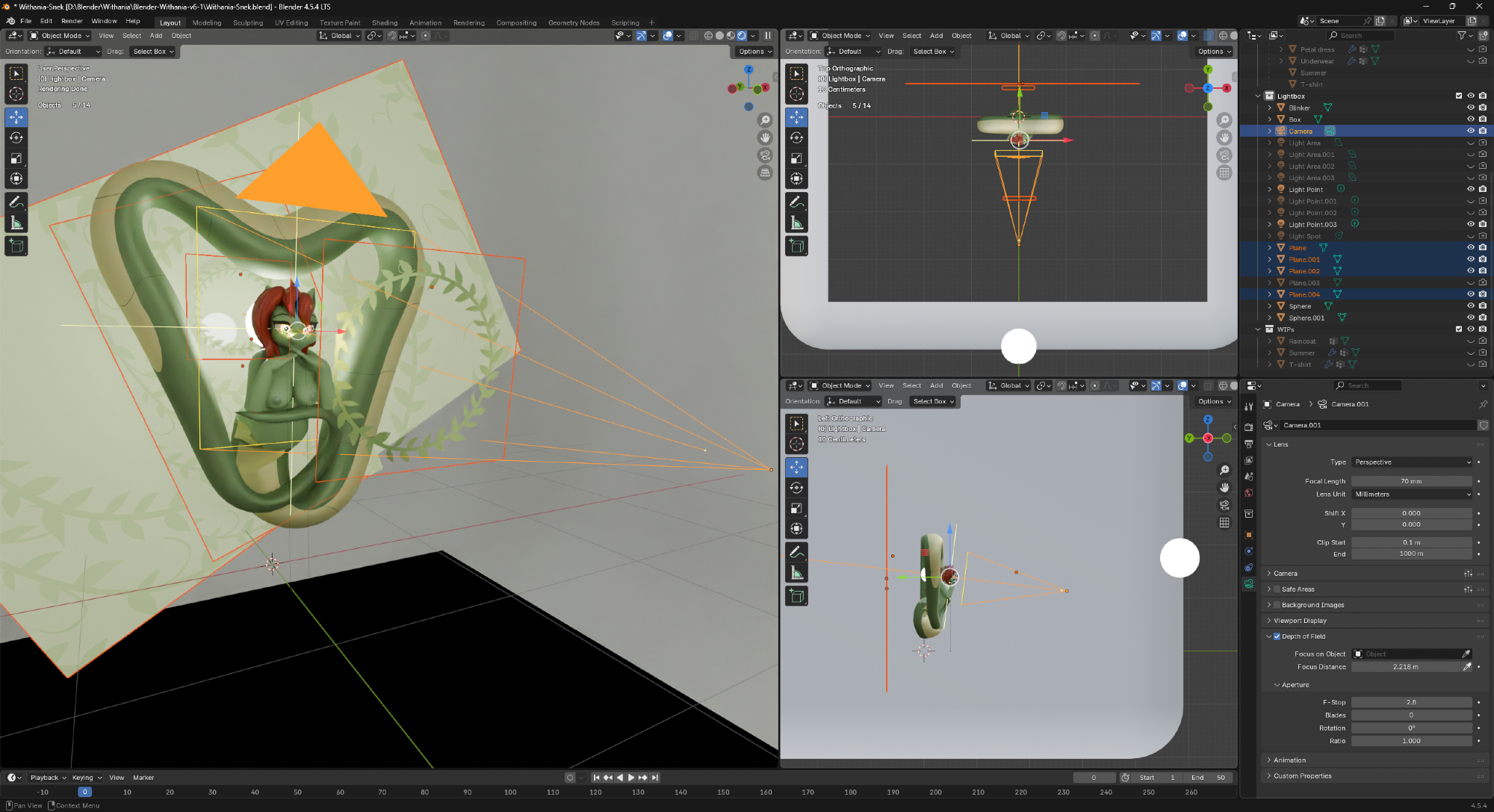This screenshot has height=812, width=1494.
Task: Disable the Depth of Field checkbox
Action: tap(1277, 636)
